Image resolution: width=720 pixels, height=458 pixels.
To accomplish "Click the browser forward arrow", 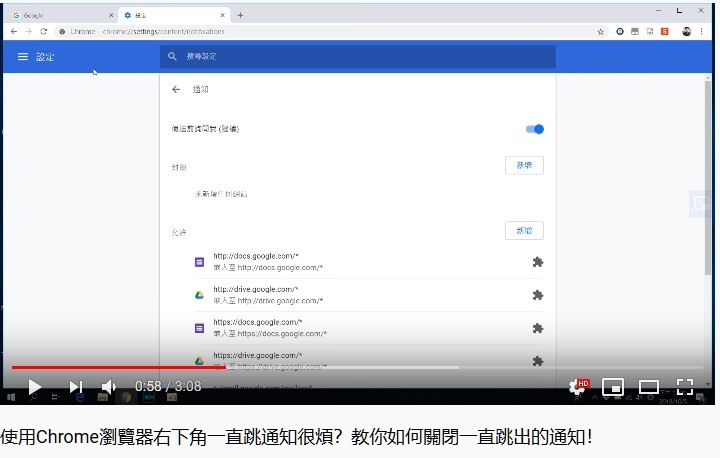I will pyautogui.click(x=28, y=31).
